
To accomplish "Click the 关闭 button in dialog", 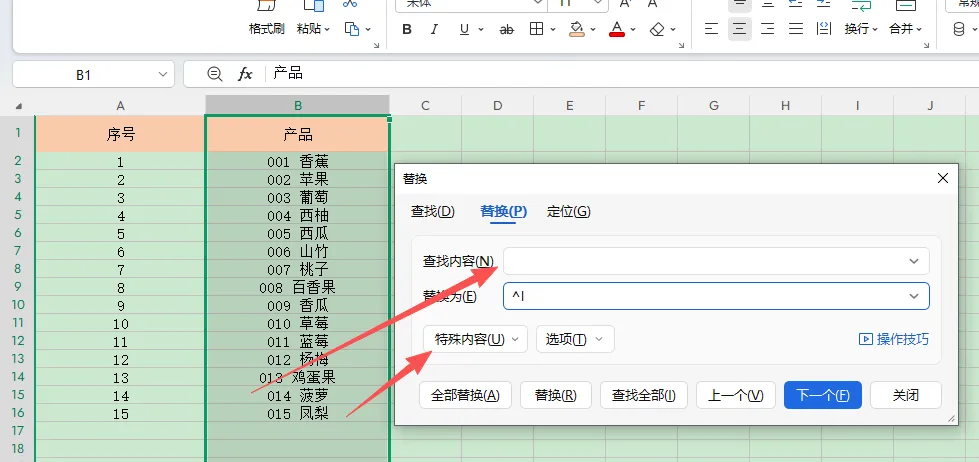I will (x=906, y=395).
